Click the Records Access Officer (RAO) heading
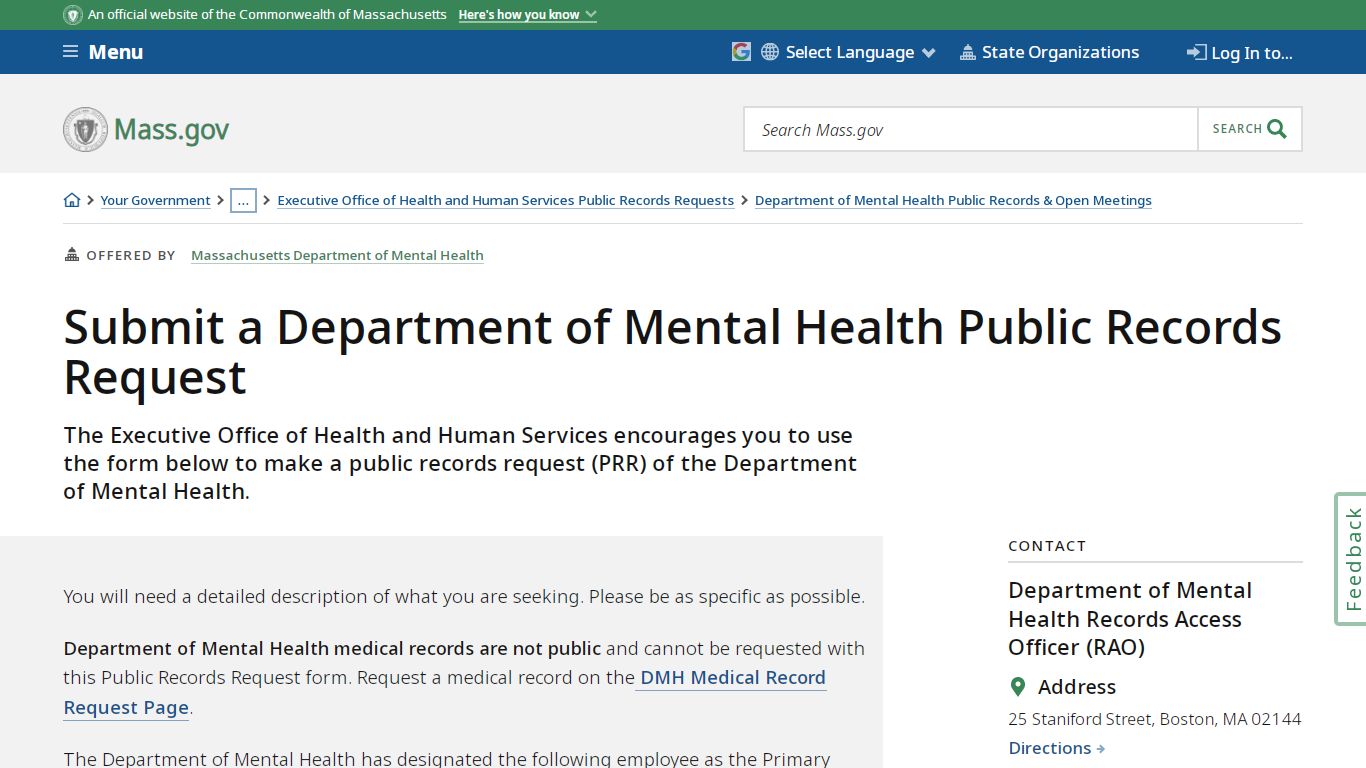The image size is (1366, 768). pos(1130,619)
